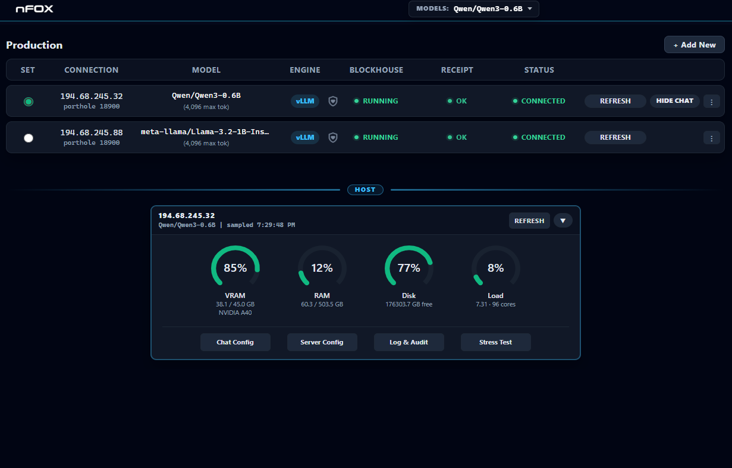Viewport: 732px width, 468px height.
Task: Click the Qwen/Qwen3-0.6B model name in the table
Action: [x=206, y=95]
